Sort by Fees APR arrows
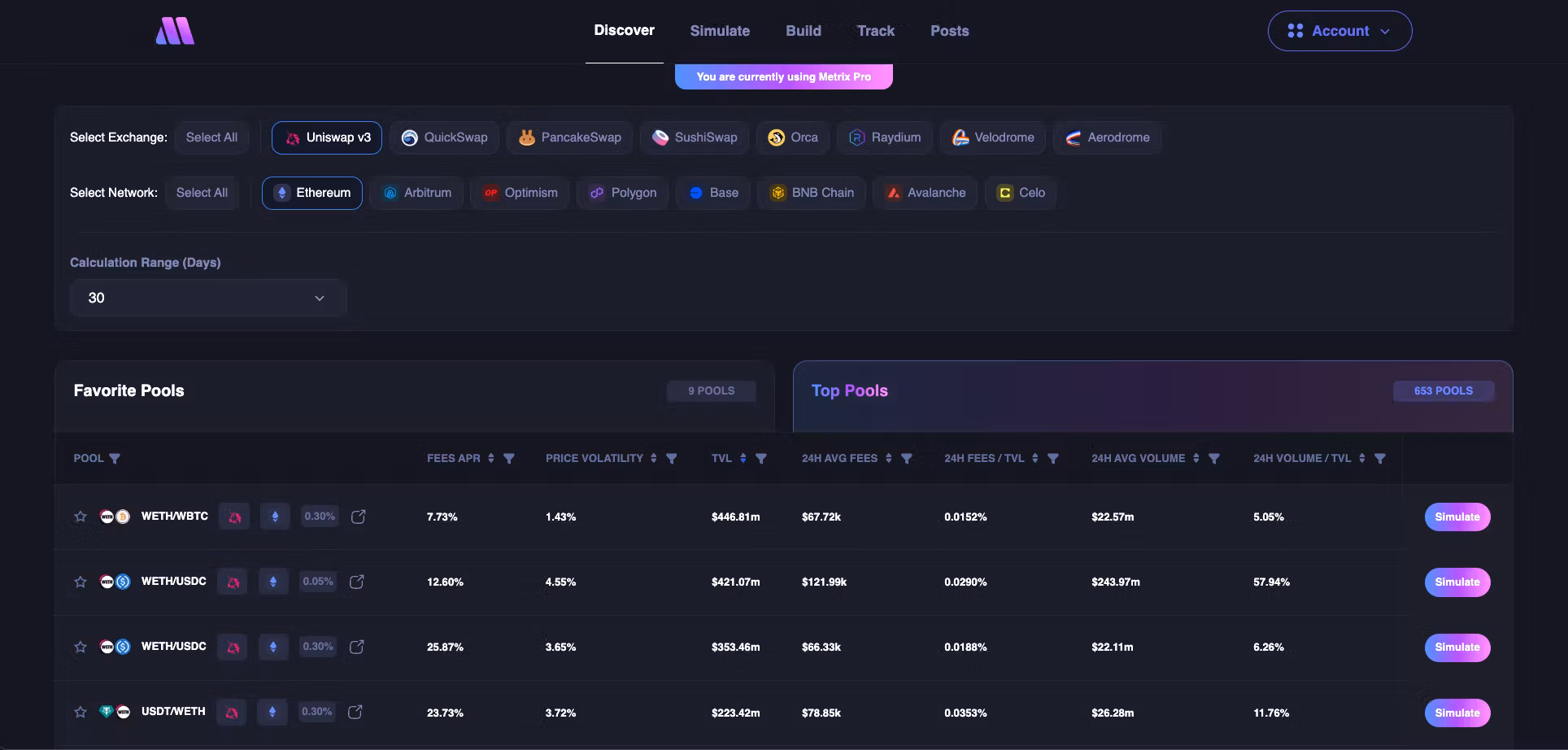Viewport: 1568px width, 750px height. [491, 459]
